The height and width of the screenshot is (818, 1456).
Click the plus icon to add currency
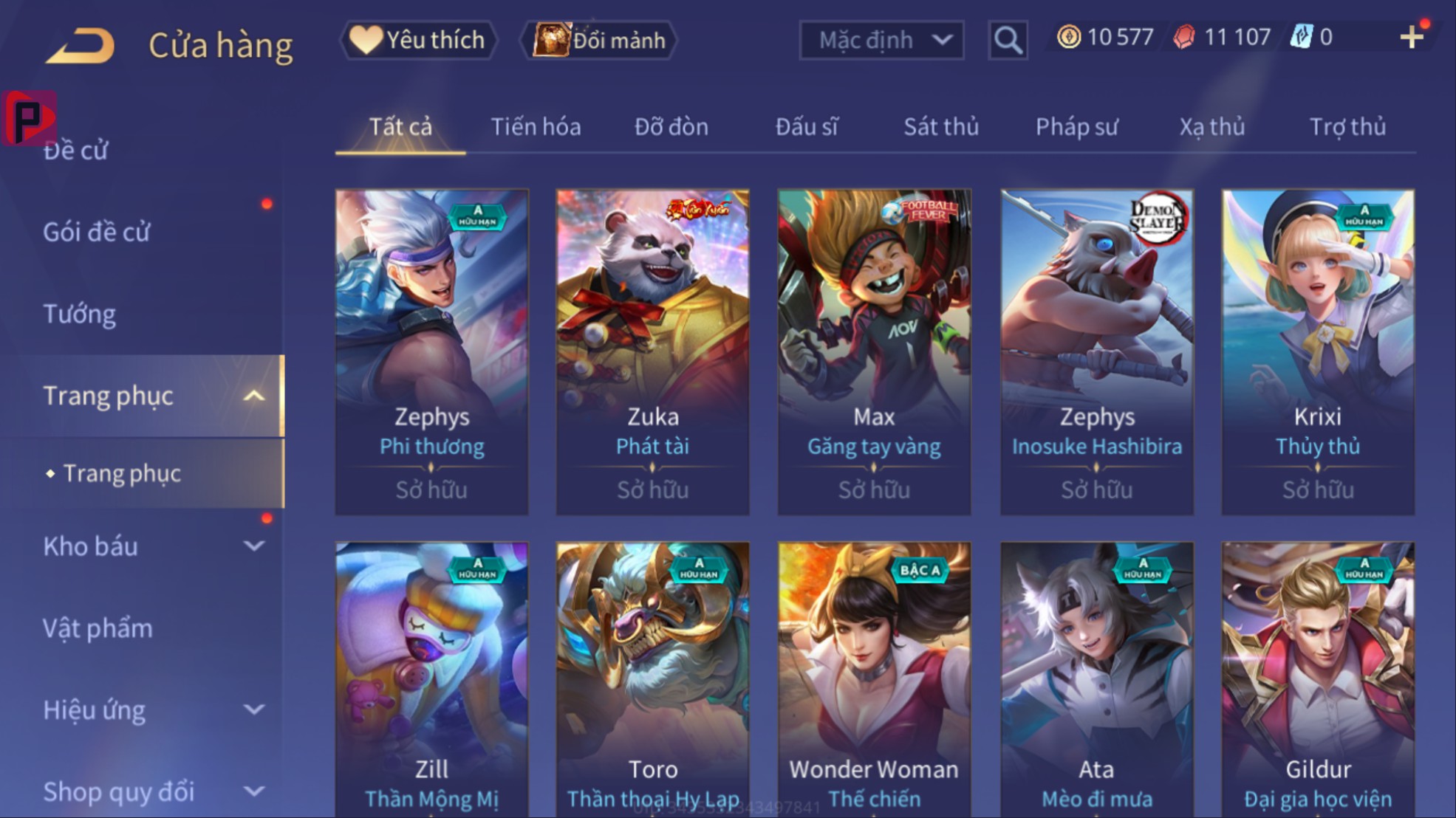pos(1412,37)
